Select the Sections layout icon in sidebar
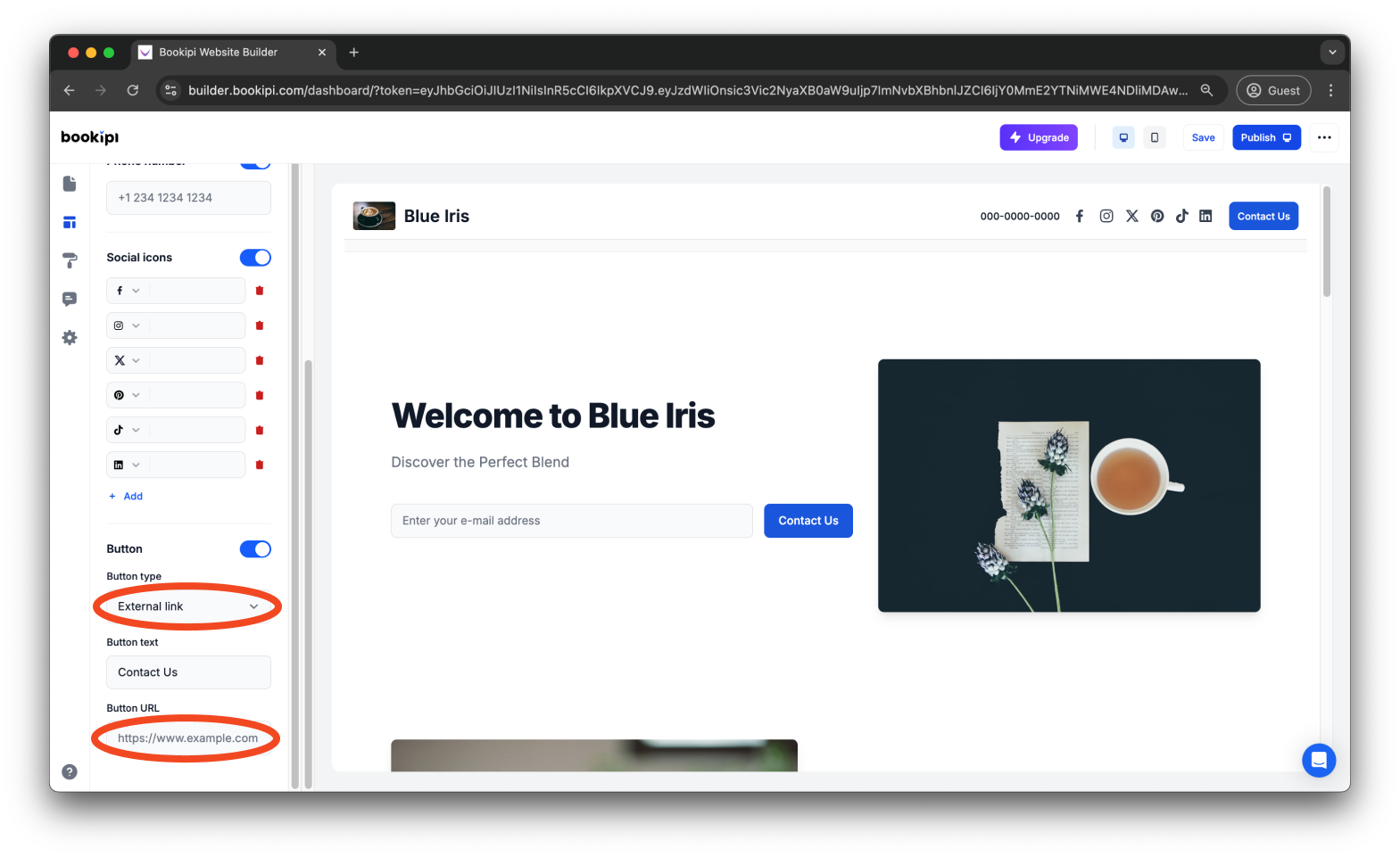The width and height of the screenshot is (1400, 857). [x=70, y=222]
